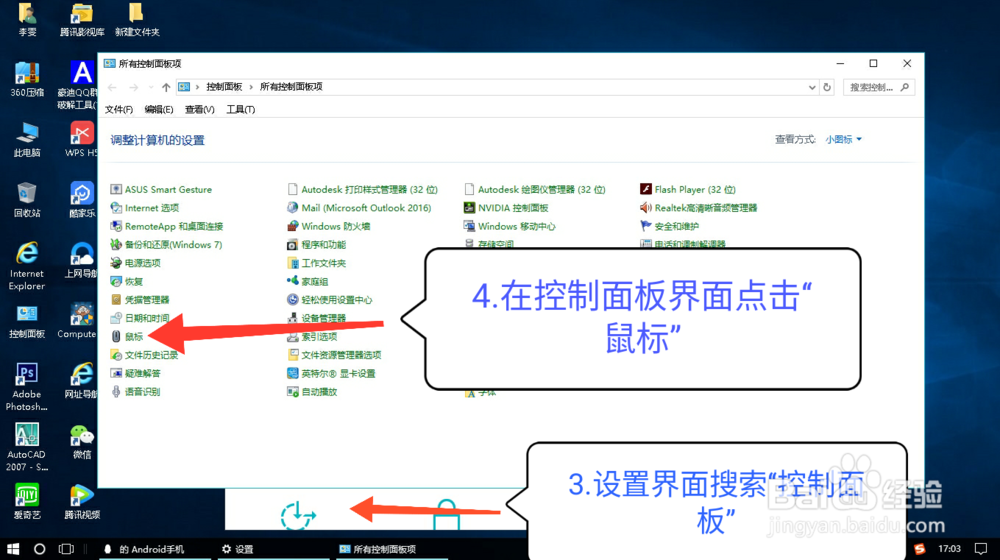Select the 爱奇艺 desktop icon

pyautogui.click(x=27, y=501)
